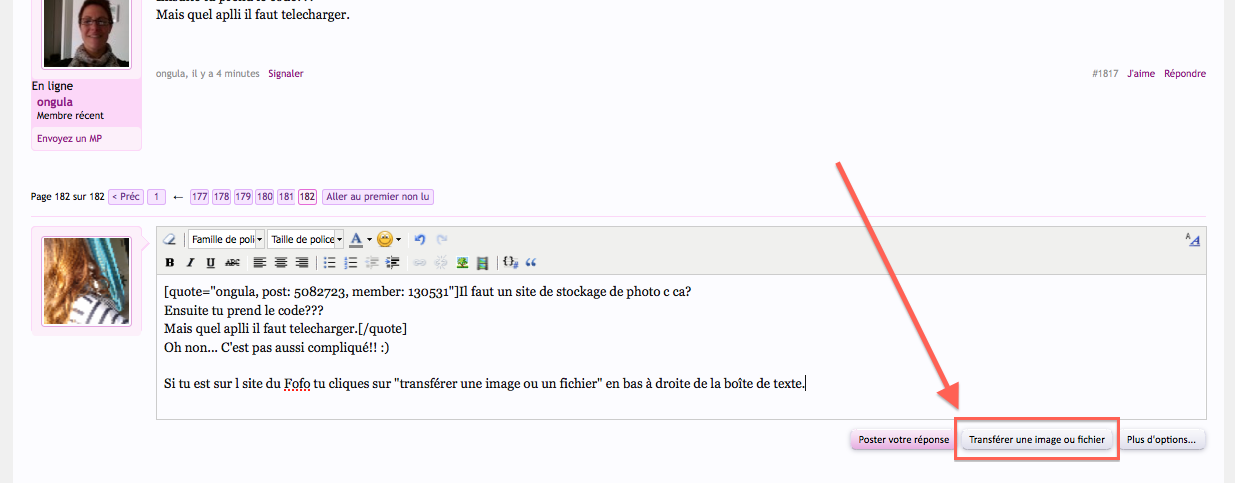The image size is (1235, 483).
Task: Click the redo arrow icon
Action: pos(441,240)
